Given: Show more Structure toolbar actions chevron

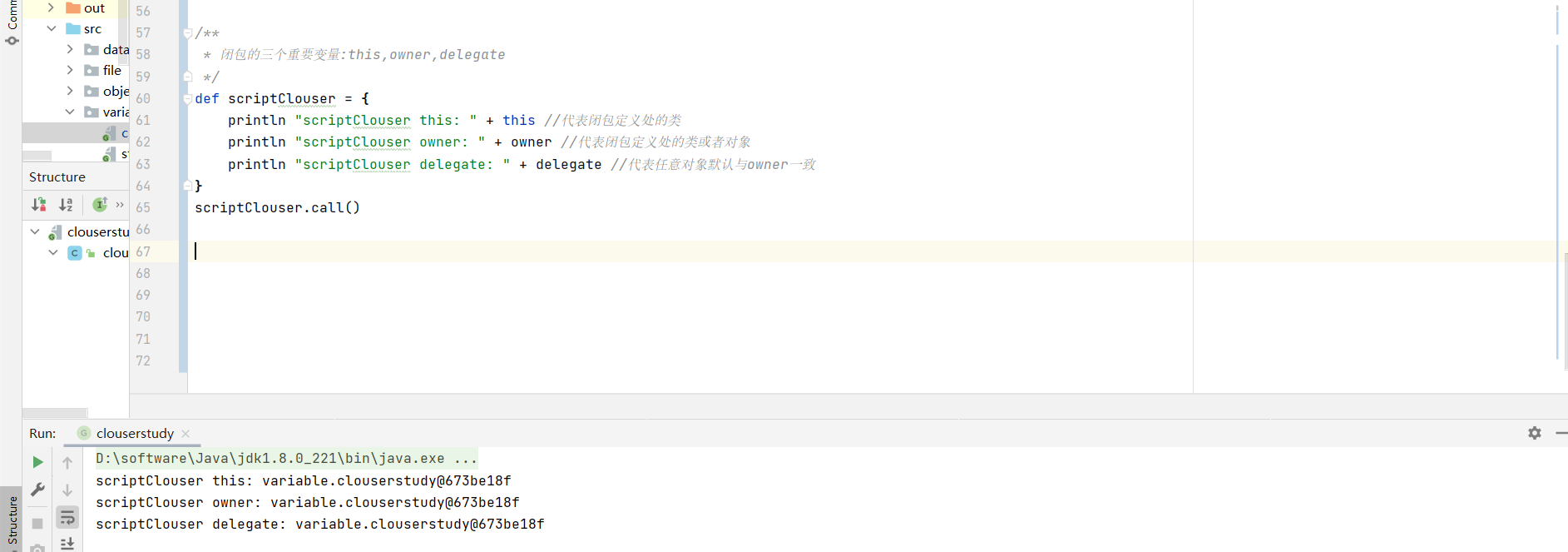Looking at the screenshot, I should [120, 205].
